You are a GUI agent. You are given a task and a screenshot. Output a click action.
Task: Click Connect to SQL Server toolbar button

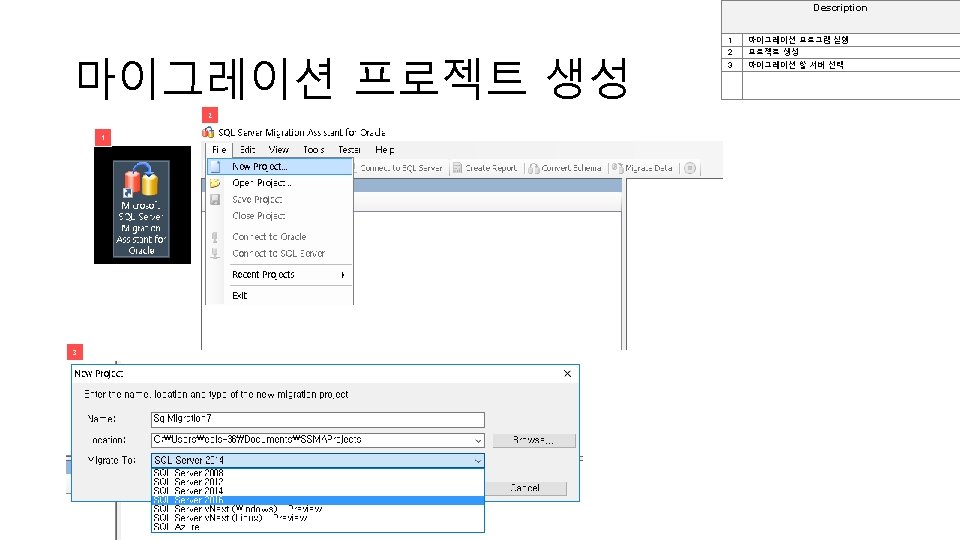click(x=400, y=168)
